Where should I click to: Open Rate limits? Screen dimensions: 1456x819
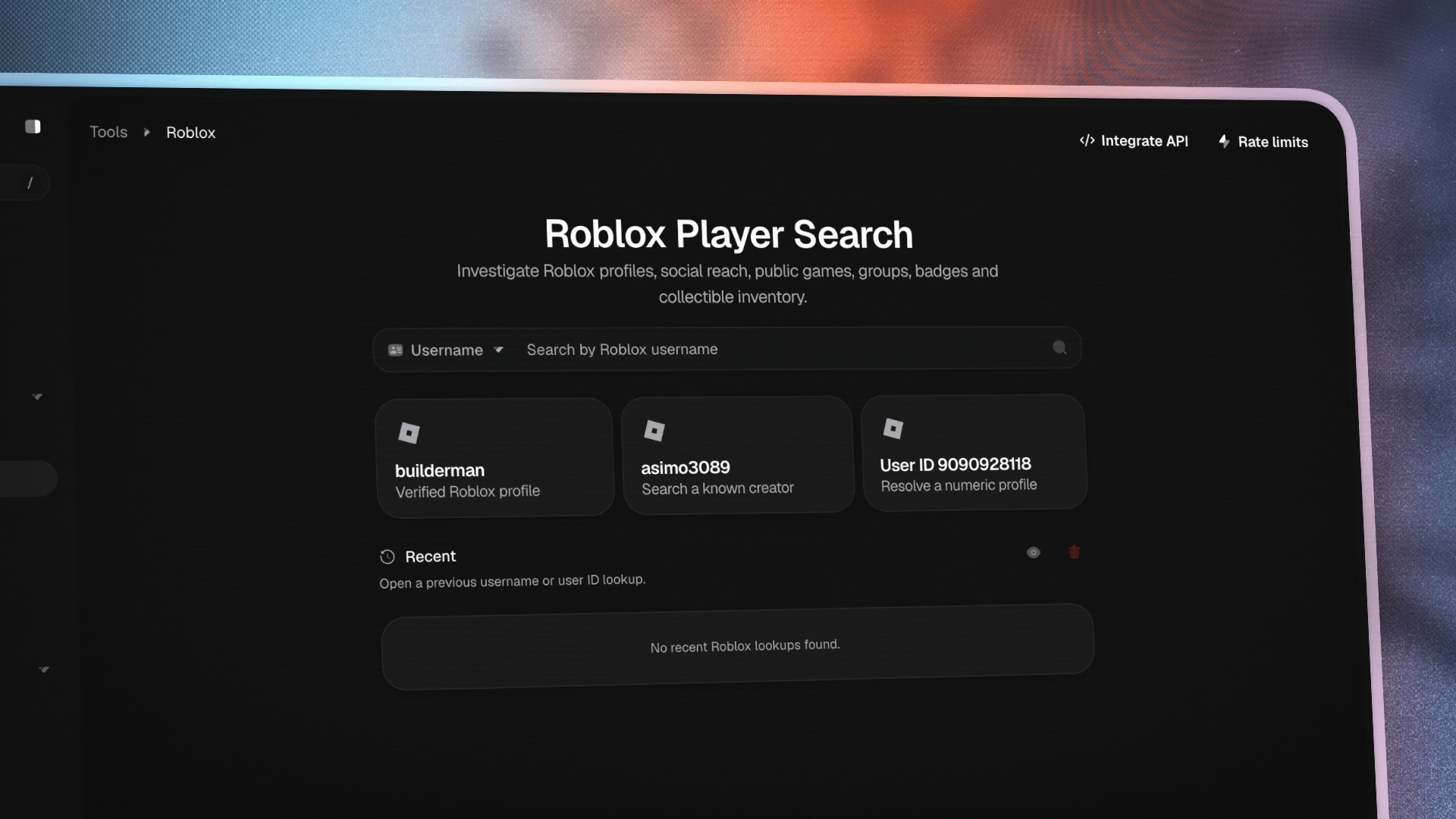point(1263,142)
